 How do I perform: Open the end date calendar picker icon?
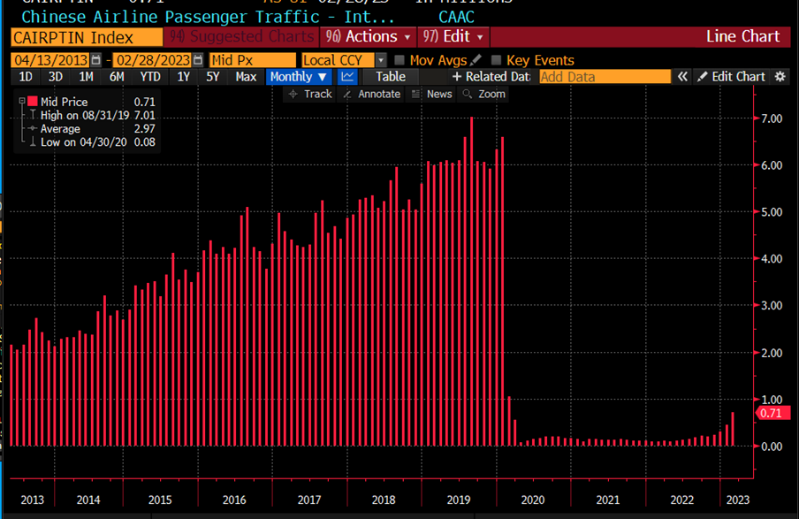coord(198,60)
